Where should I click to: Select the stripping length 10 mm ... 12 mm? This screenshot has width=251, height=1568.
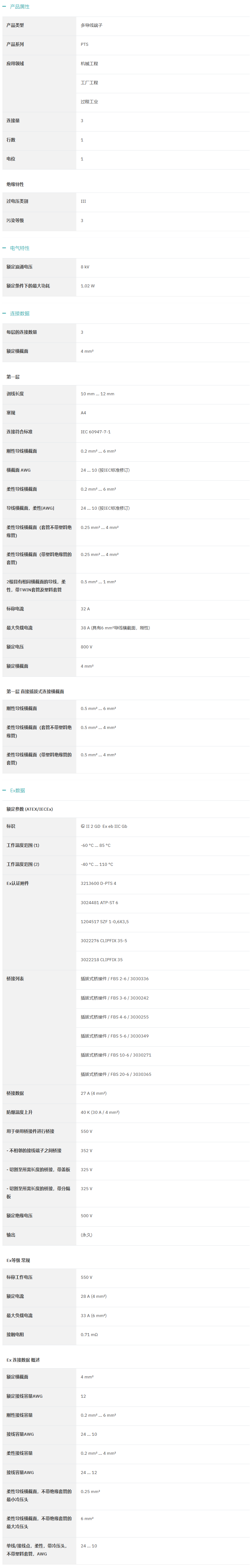click(x=98, y=394)
